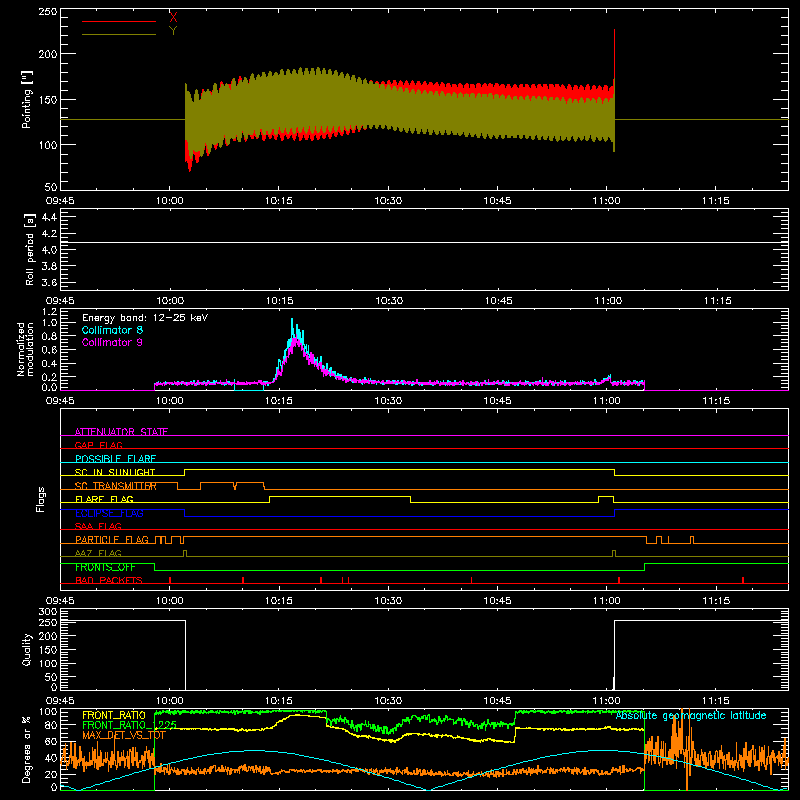Screen dimensions: 800x800
Task: Click the ECLIPSE_FLAG label
Action: (x=109, y=513)
